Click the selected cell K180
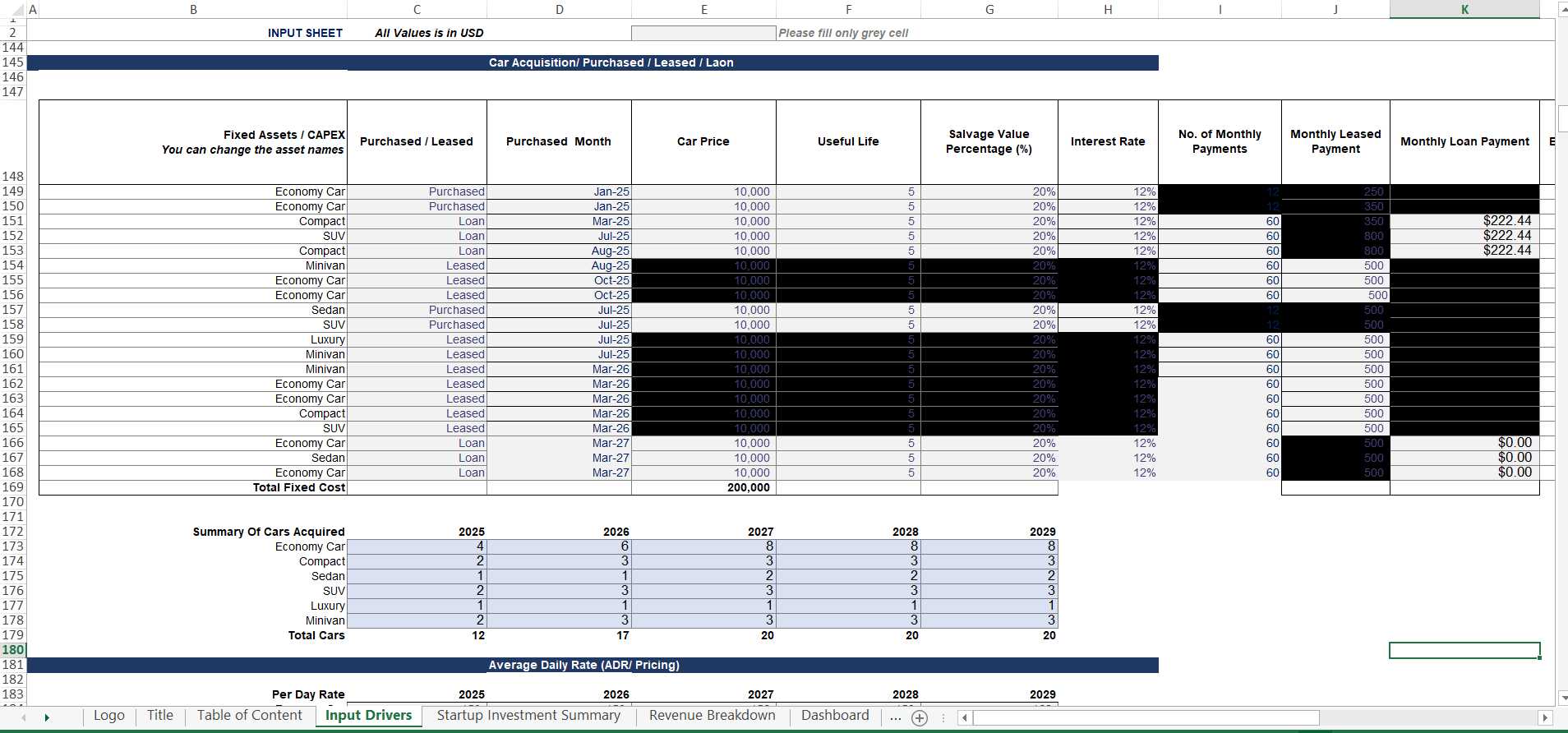Screen dimensions: 1568x733 (1464, 650)
